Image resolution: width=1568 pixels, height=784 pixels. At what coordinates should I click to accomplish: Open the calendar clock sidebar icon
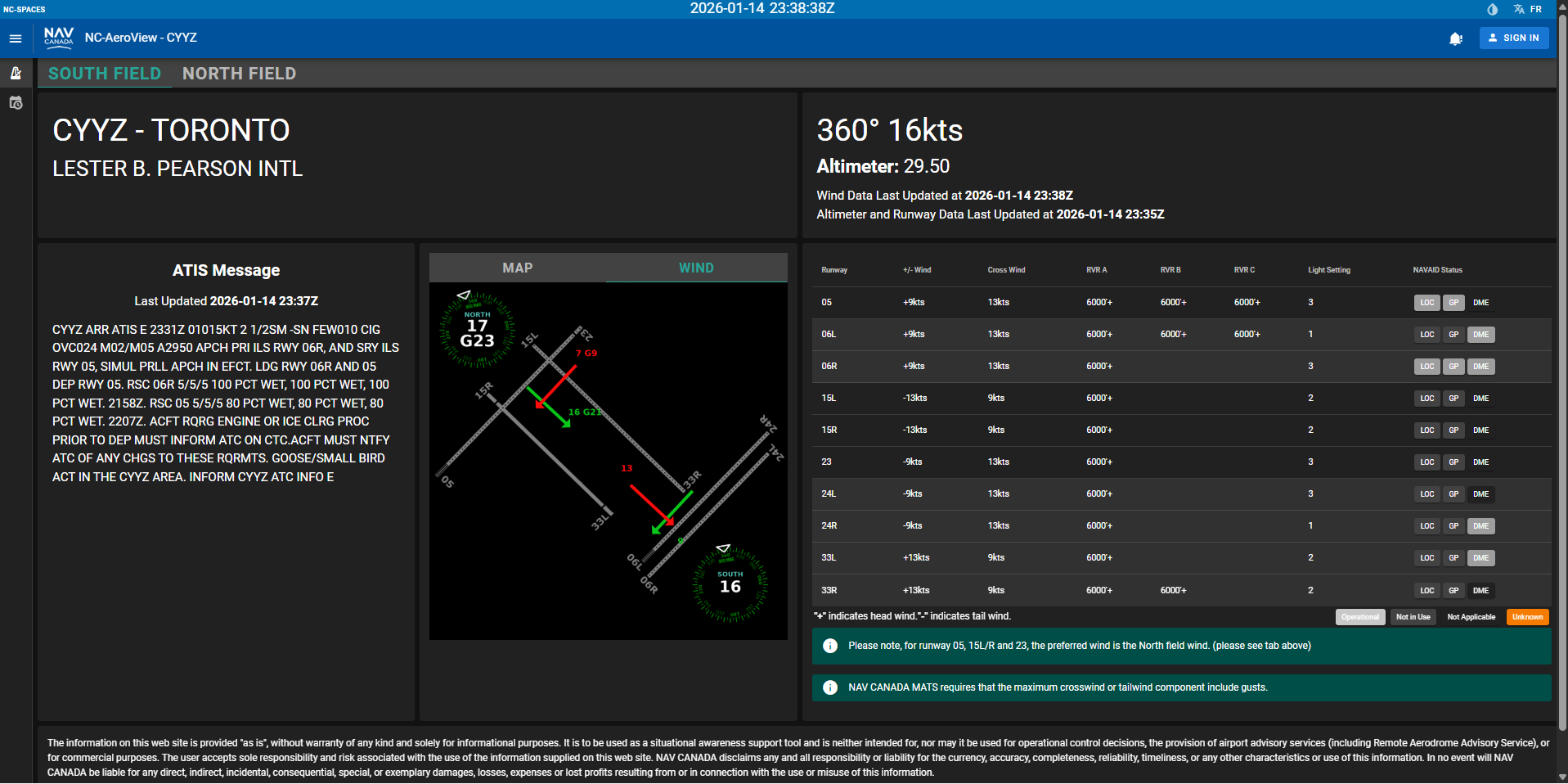16,103
